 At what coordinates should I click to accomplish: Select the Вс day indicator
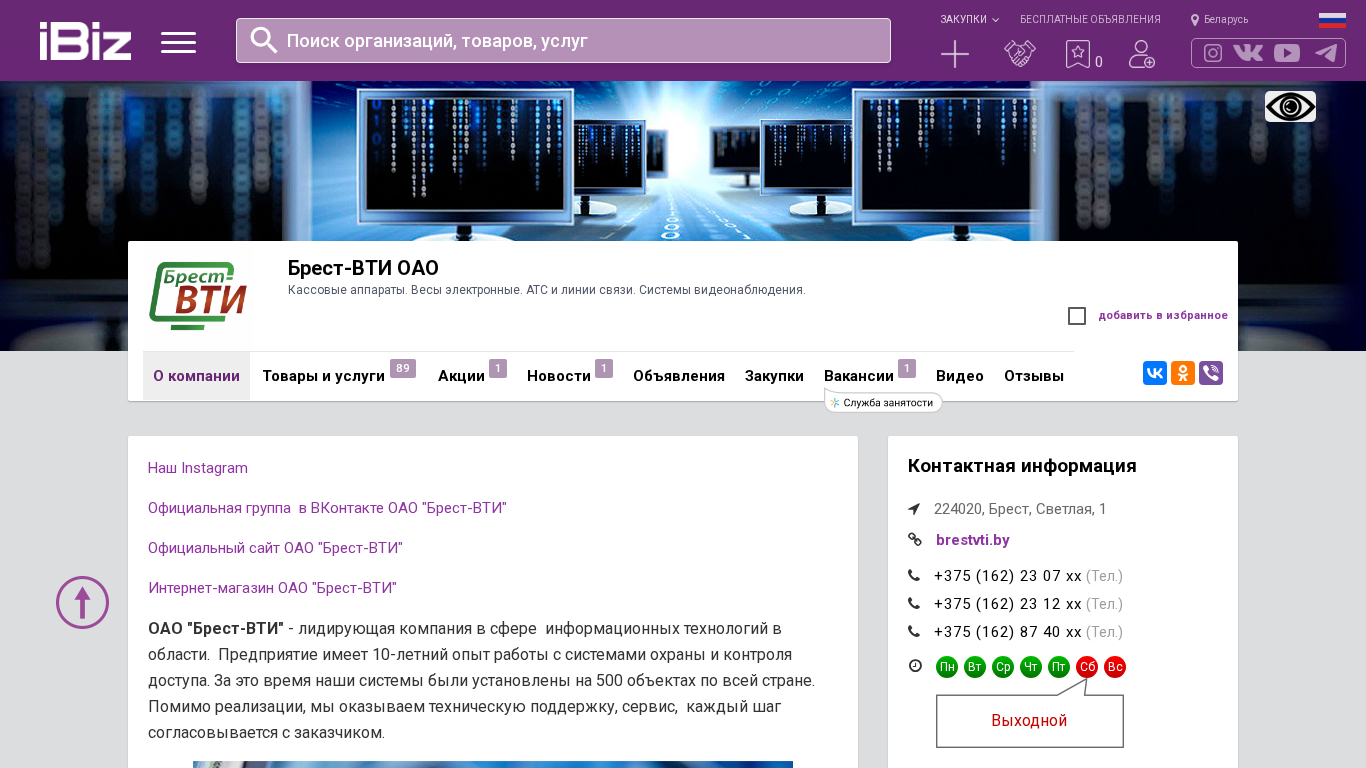coord(1115,667)
